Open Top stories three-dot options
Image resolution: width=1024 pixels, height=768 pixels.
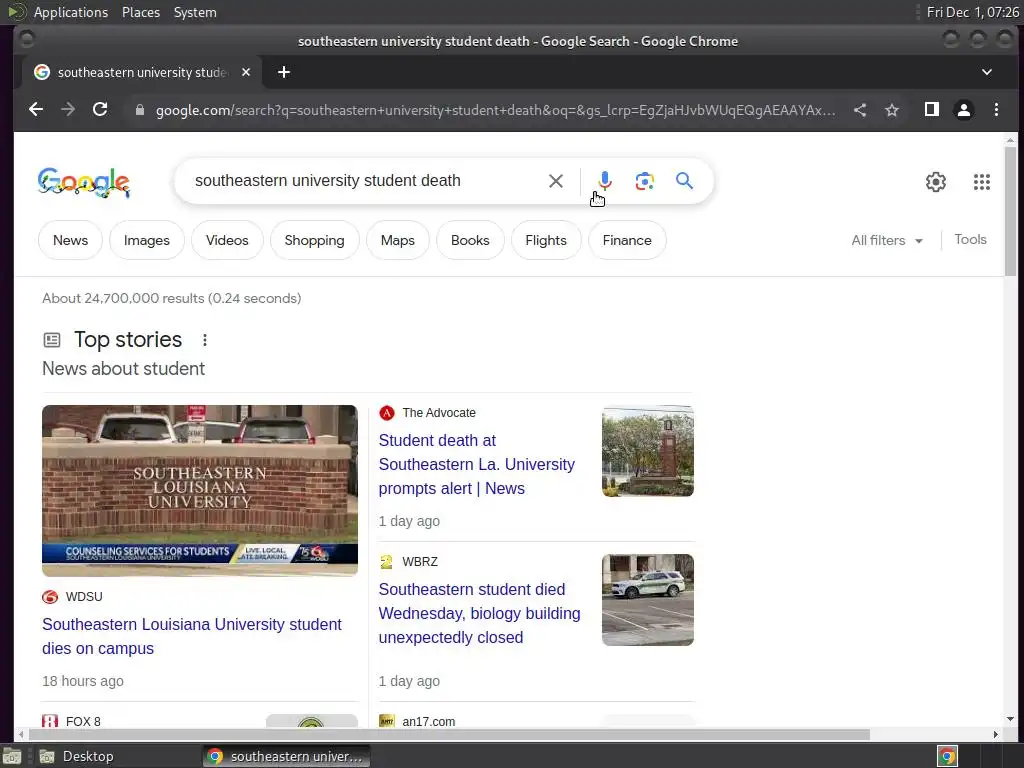(204, 340)
